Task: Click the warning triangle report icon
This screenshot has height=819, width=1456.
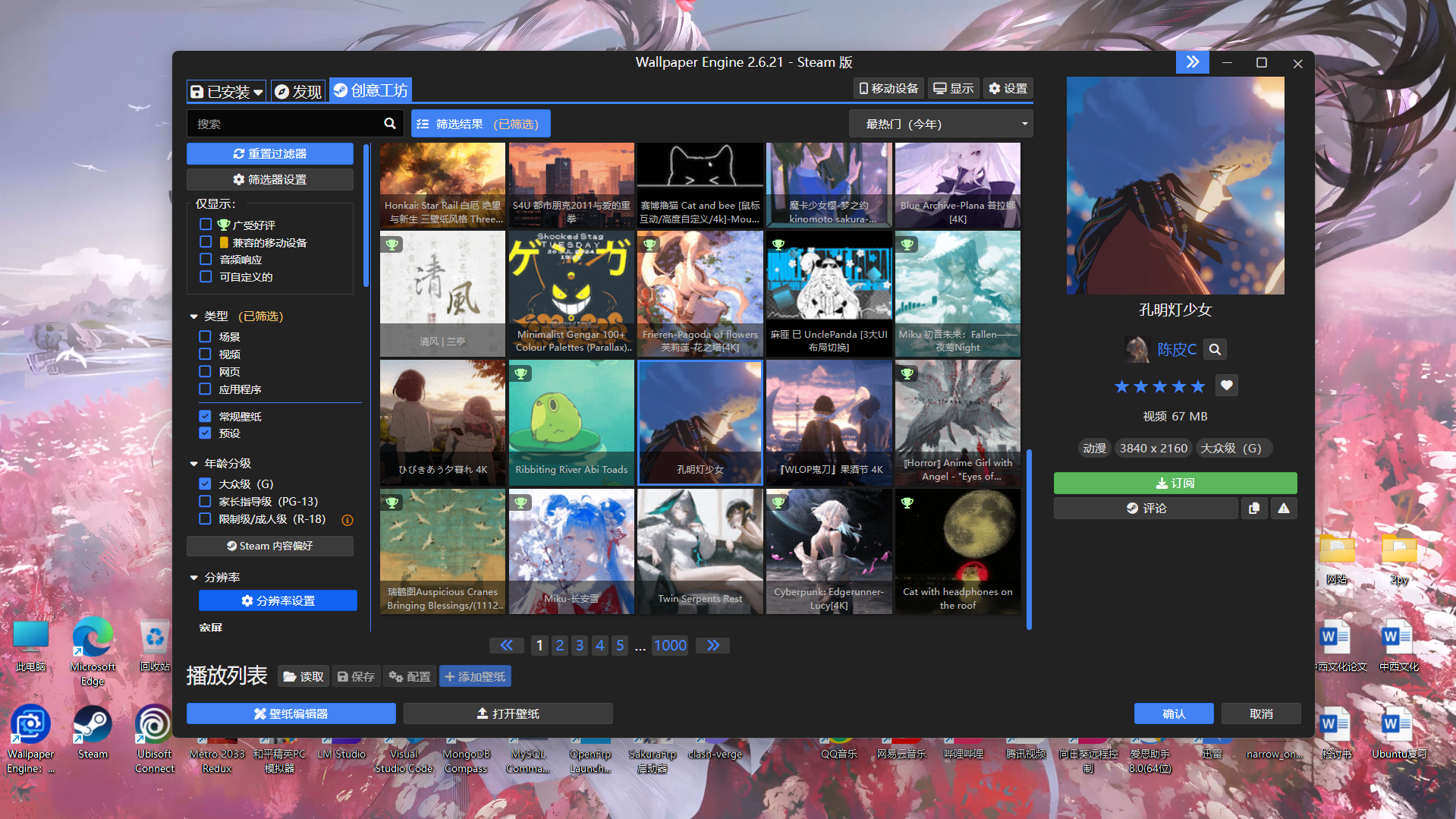Action: coord(1283,509)
